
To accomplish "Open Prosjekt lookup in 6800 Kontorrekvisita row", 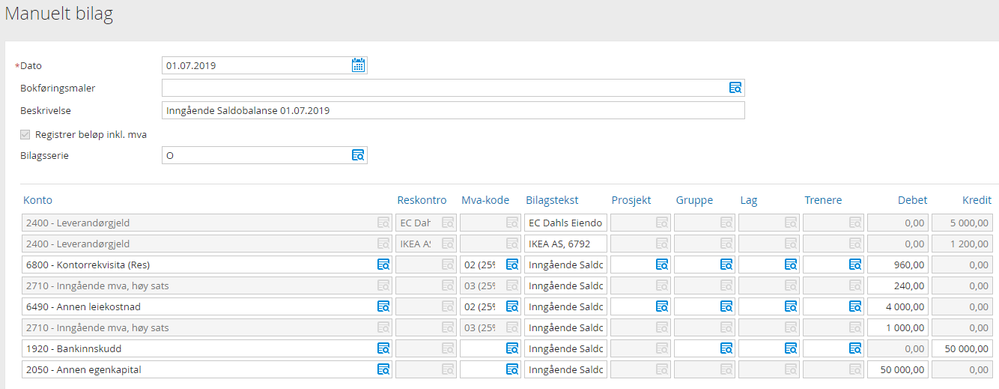I will (x=661, y=264).
